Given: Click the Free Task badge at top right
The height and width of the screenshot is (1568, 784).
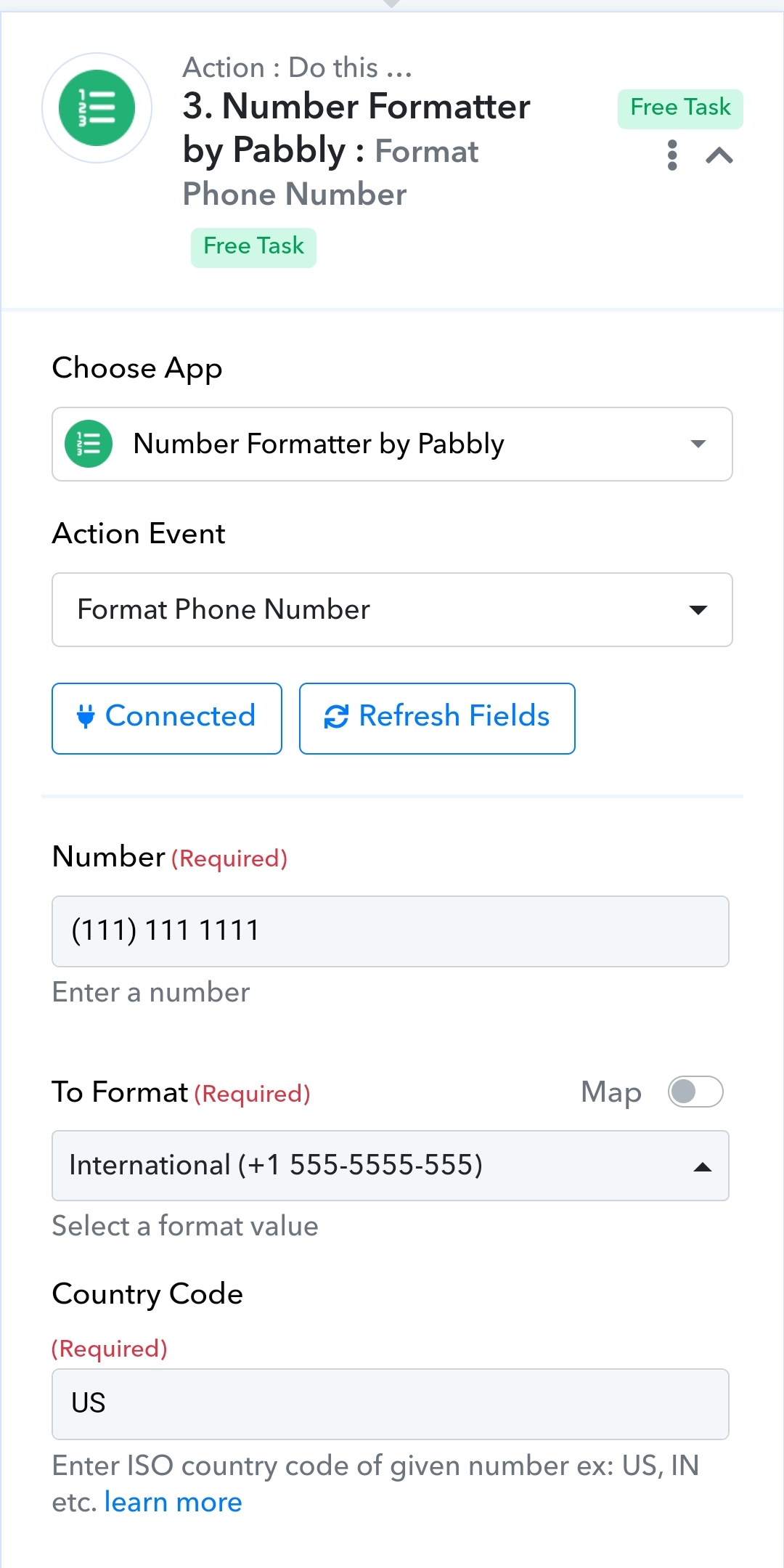Looking at the screenshot, I should (x=680, y=109).
